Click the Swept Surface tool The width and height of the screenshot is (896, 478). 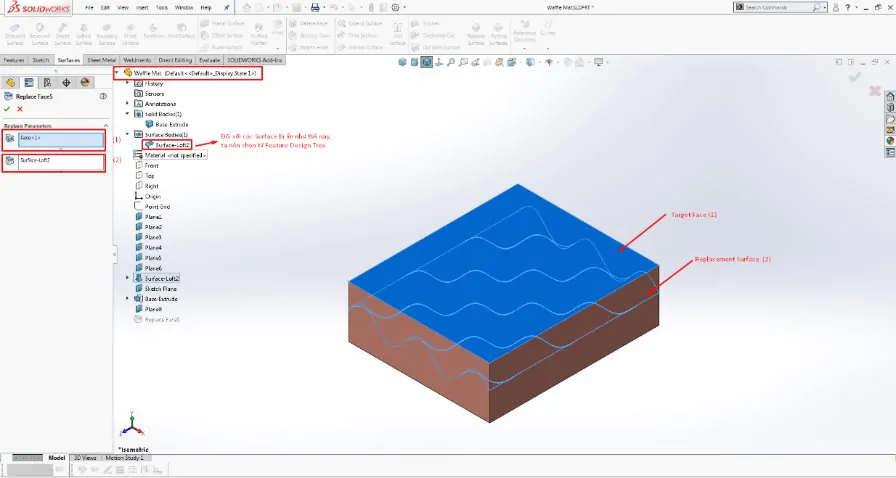point(62,34)
